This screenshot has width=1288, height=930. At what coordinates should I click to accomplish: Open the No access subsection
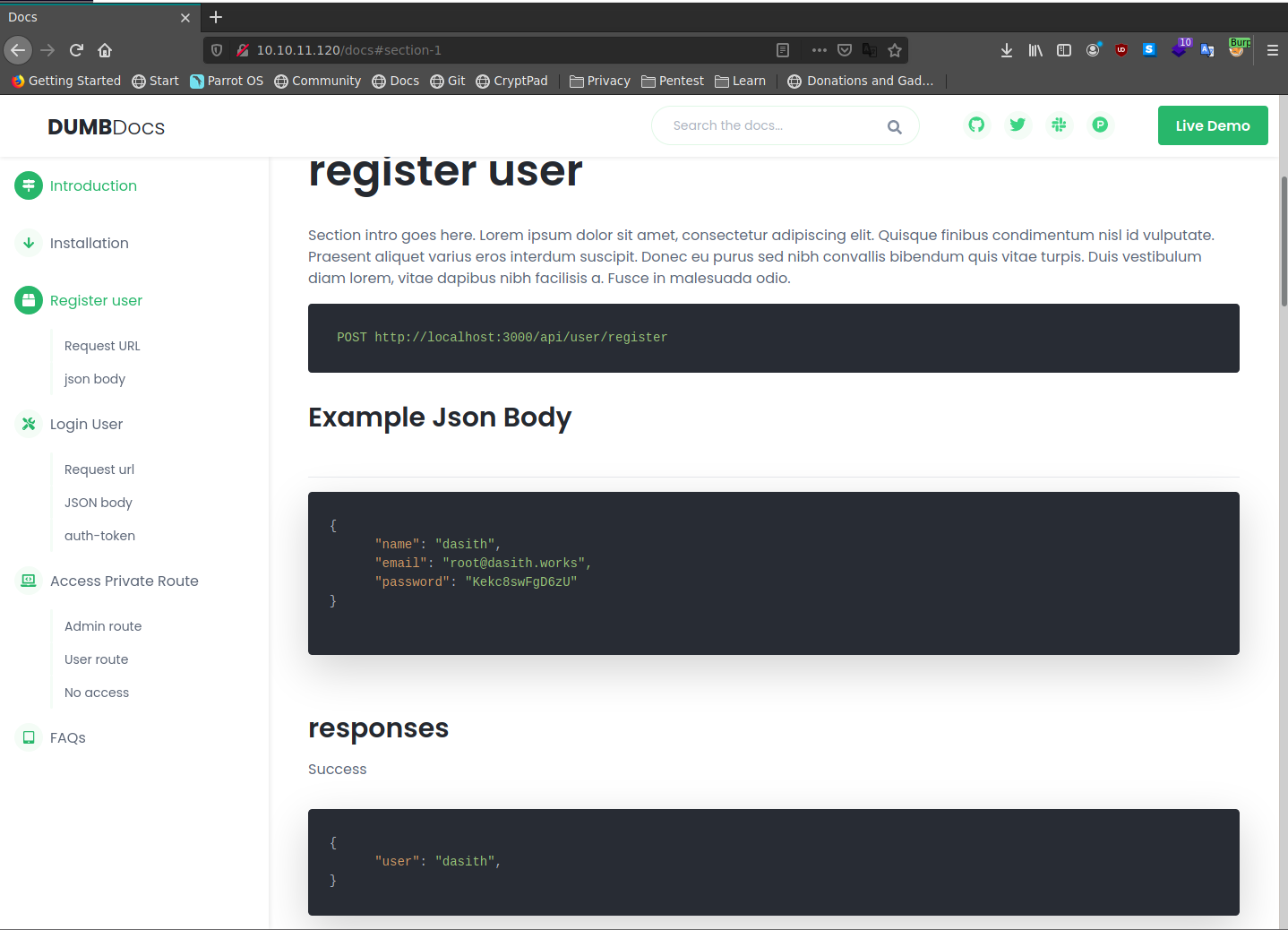click(x=97, y=693)
